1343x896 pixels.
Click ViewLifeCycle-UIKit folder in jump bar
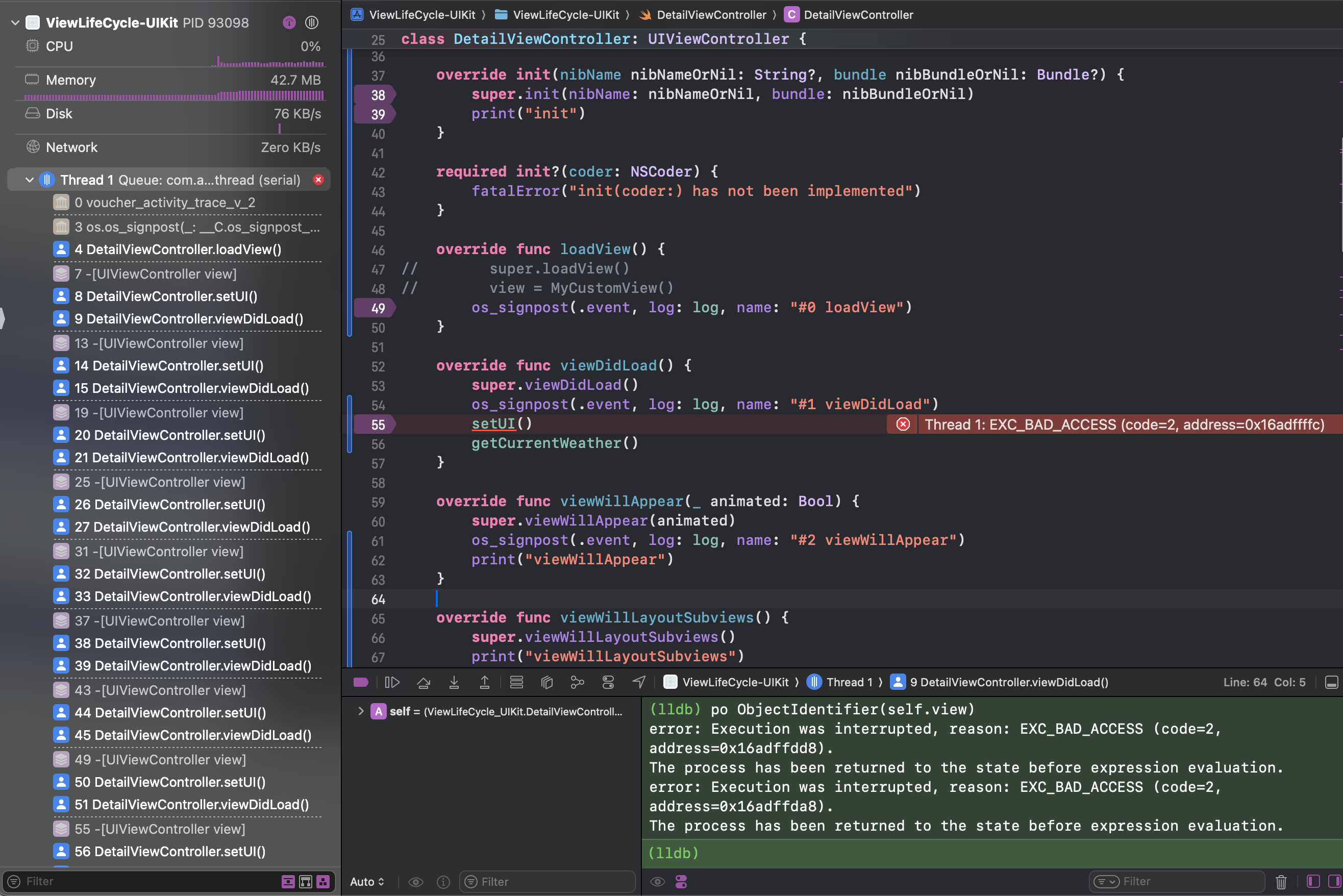pyautogui.click(x=557, y=15)
